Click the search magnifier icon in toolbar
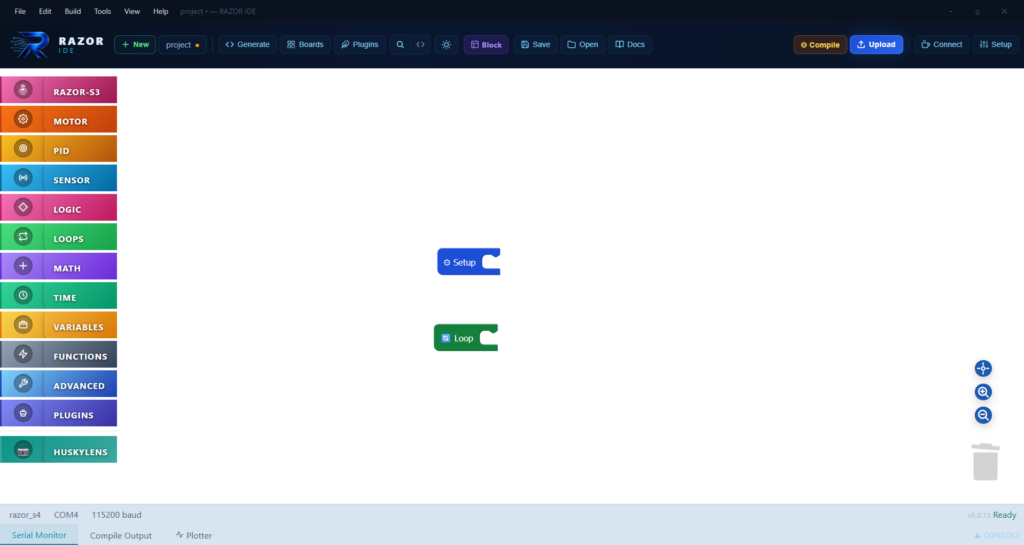1024x545 pixels. pyautogui.click(x=400, y=44)
